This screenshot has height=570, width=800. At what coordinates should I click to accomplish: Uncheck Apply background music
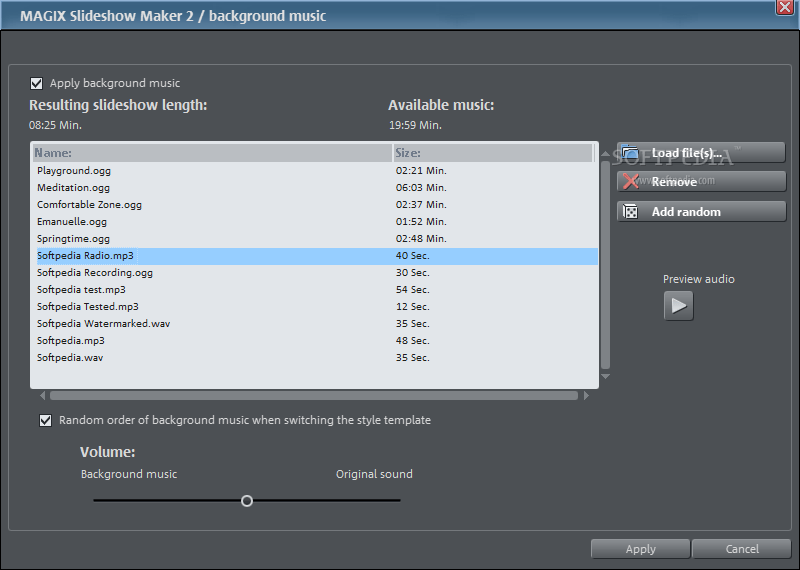coord(36,83)
